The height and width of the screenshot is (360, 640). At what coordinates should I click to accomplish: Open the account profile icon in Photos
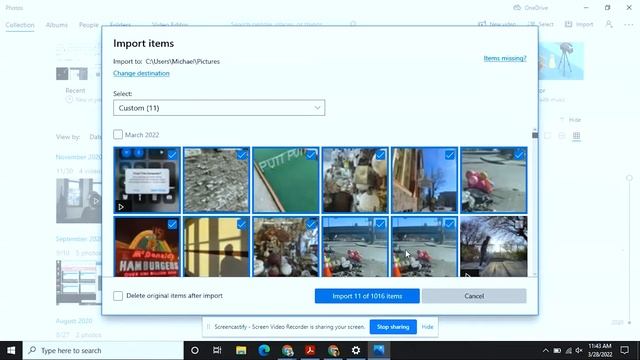click(609, 24)
